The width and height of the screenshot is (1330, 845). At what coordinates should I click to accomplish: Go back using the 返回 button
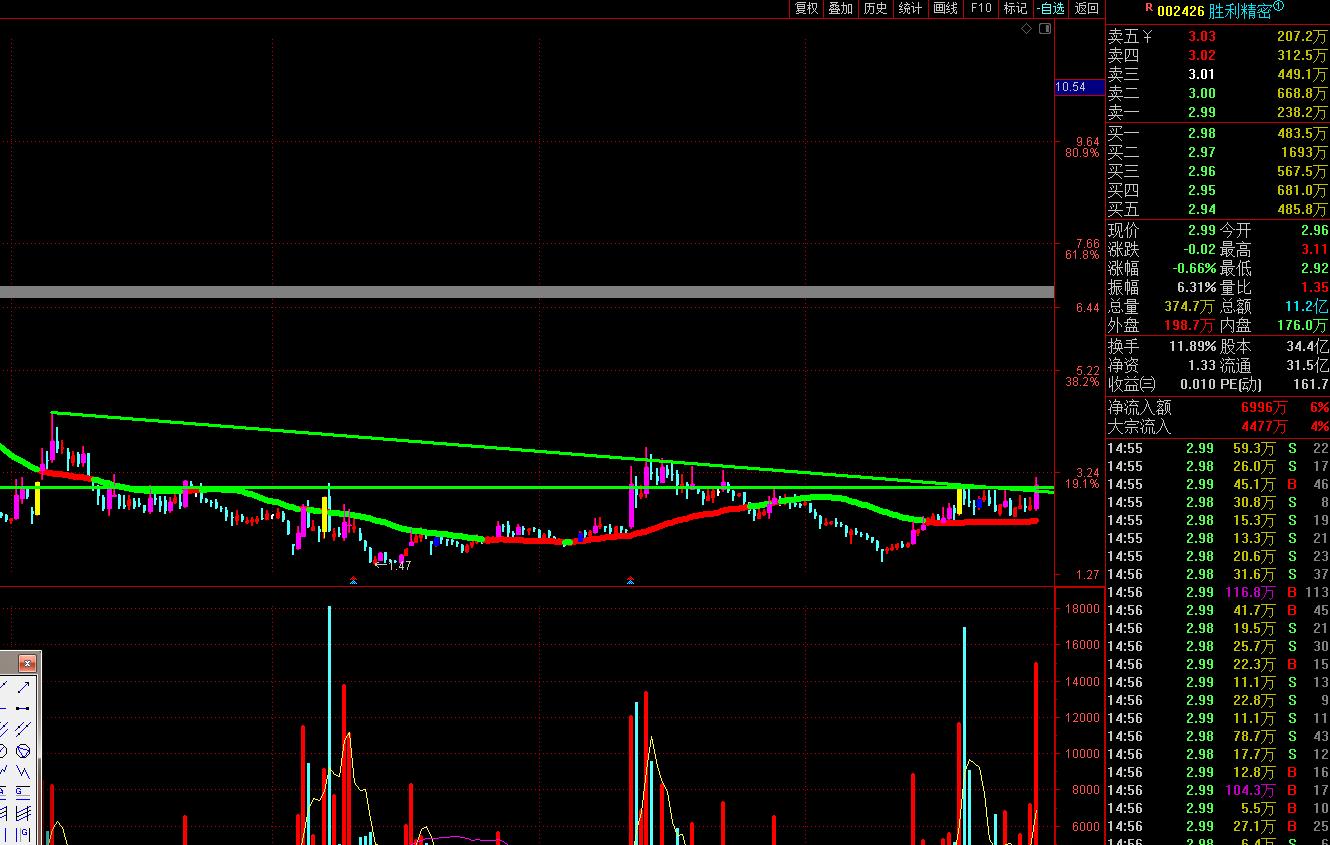(x=1086, y=8)
